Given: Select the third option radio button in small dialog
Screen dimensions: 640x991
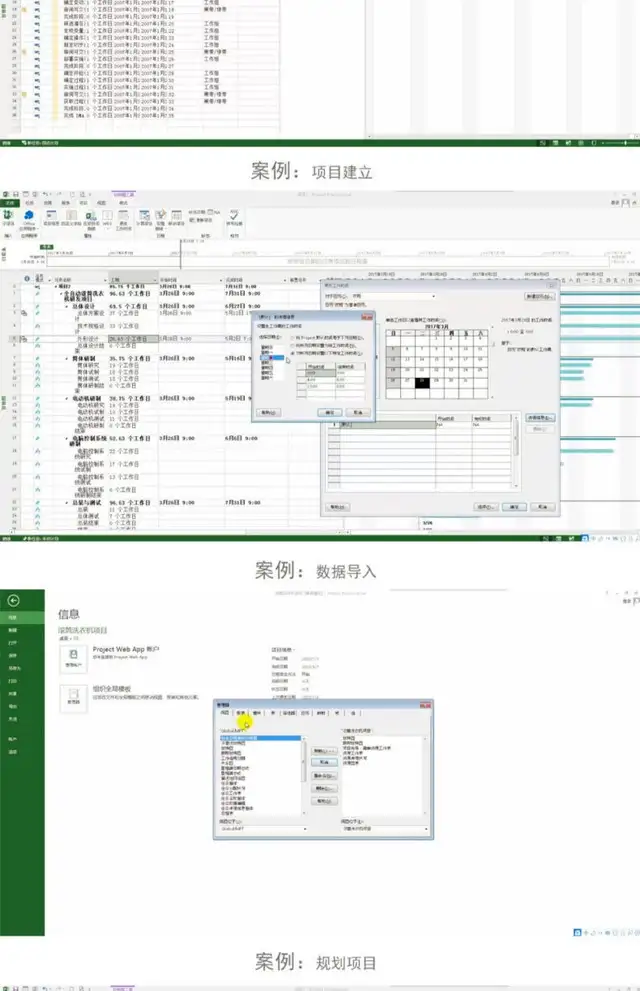Looking at the screenshot, I should [x=293, y=353].
